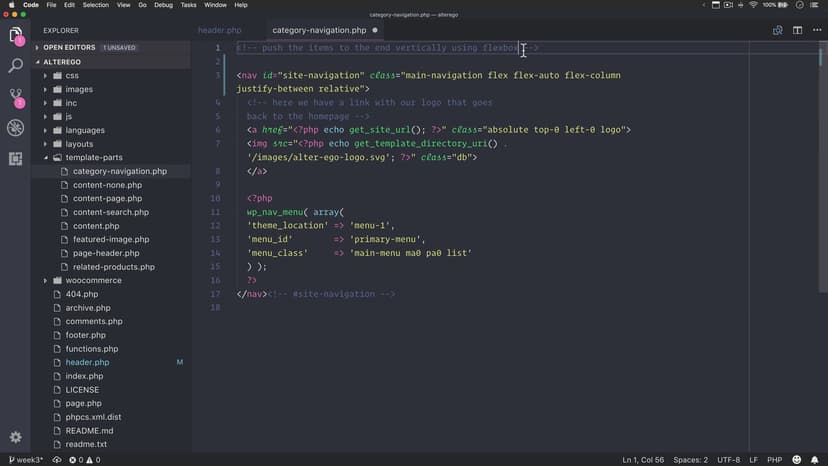Open the Source Control view icon
The width and height of the screenshot is (828, 466).
(16, 97)
